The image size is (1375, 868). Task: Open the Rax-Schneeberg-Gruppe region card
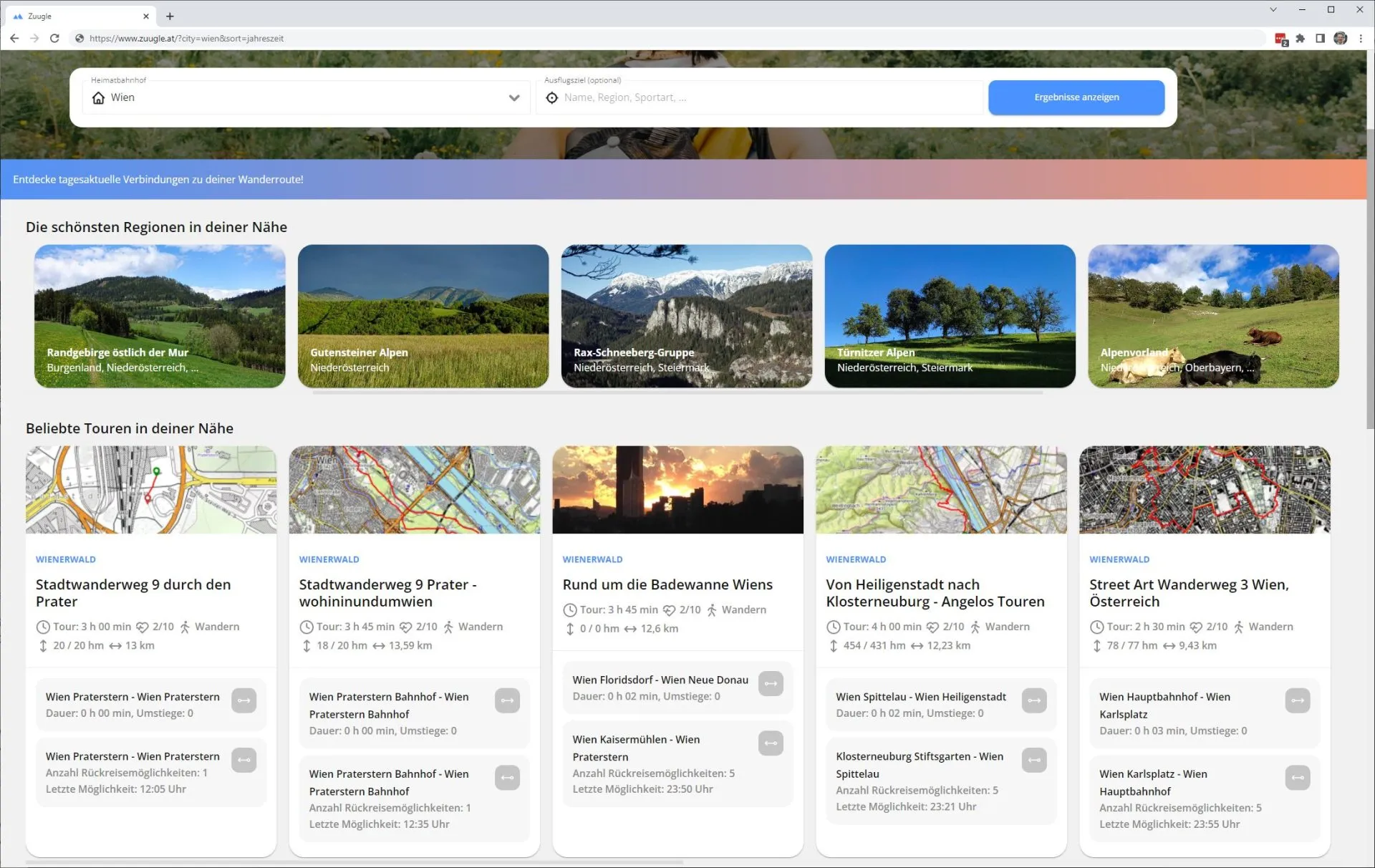(686, 316)
